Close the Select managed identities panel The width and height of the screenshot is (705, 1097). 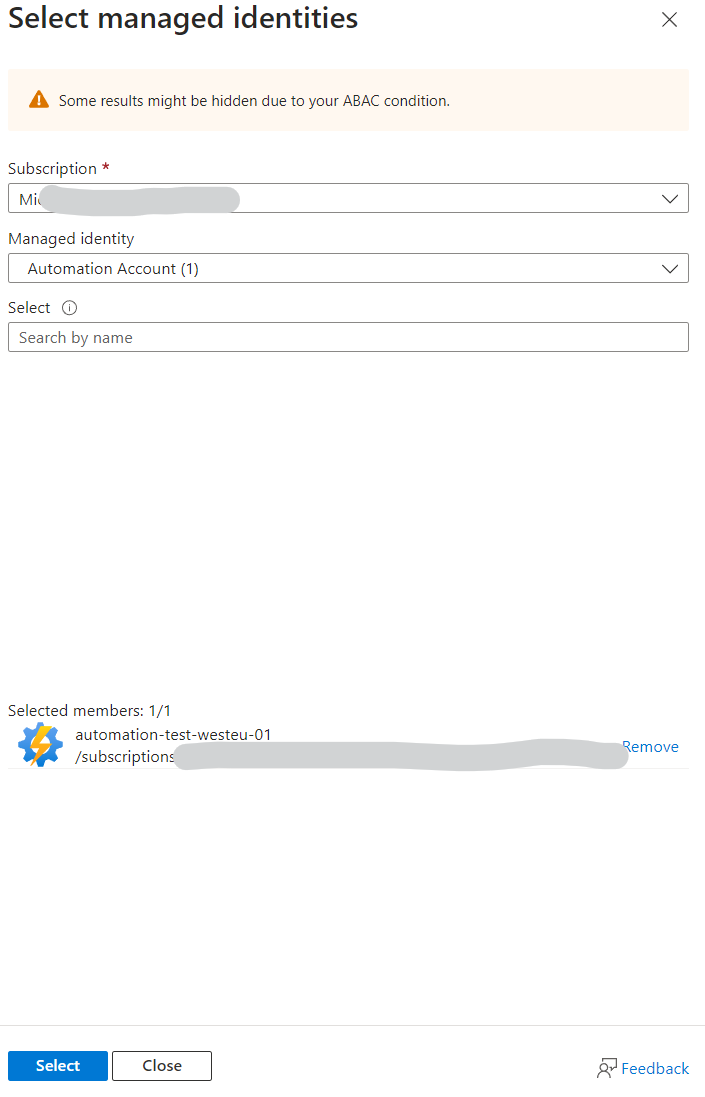(x=669, y=20)
